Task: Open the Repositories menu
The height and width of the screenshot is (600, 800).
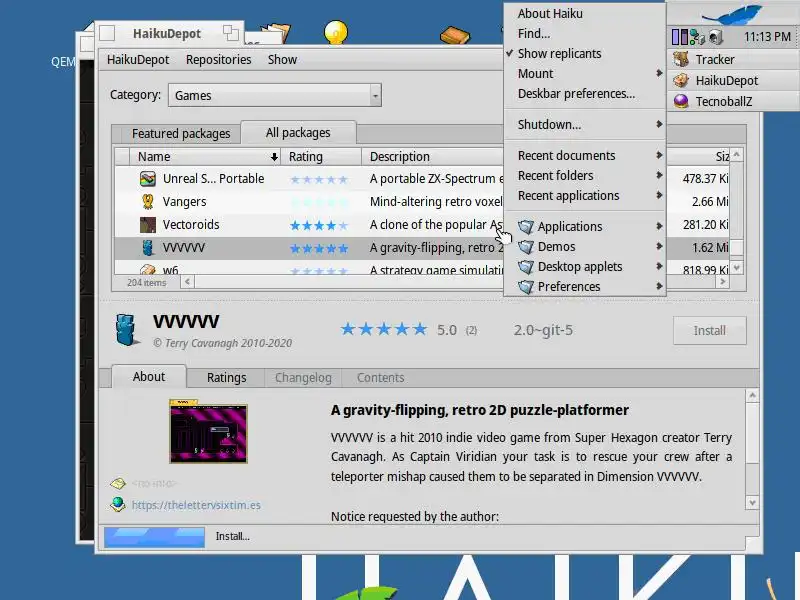Action: click(x=218, y=60)
